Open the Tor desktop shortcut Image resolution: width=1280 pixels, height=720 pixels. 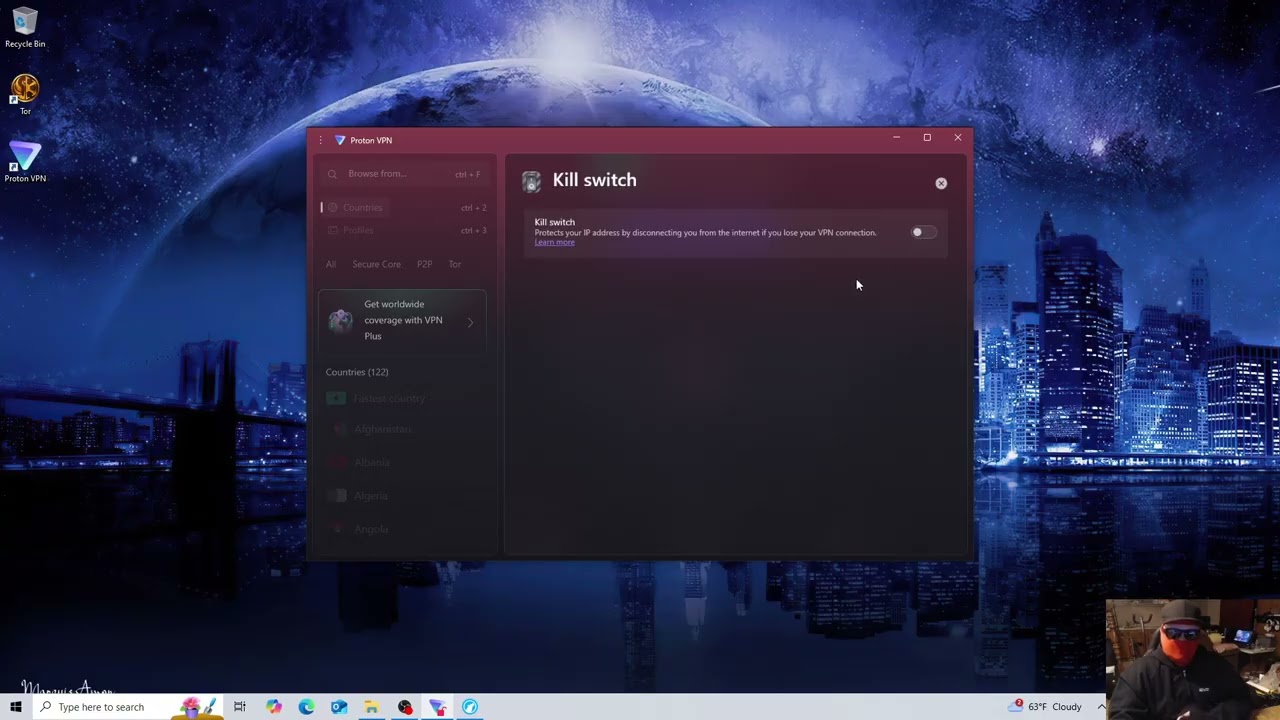[x=25, y=95]
